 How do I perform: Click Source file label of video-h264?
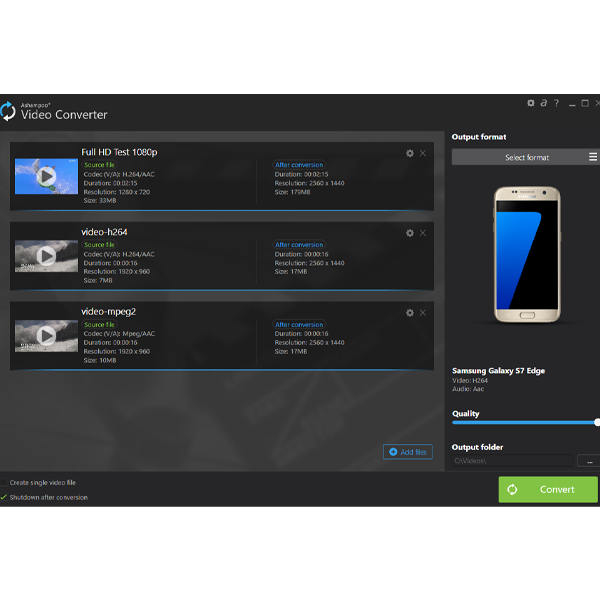pos(99,245)
